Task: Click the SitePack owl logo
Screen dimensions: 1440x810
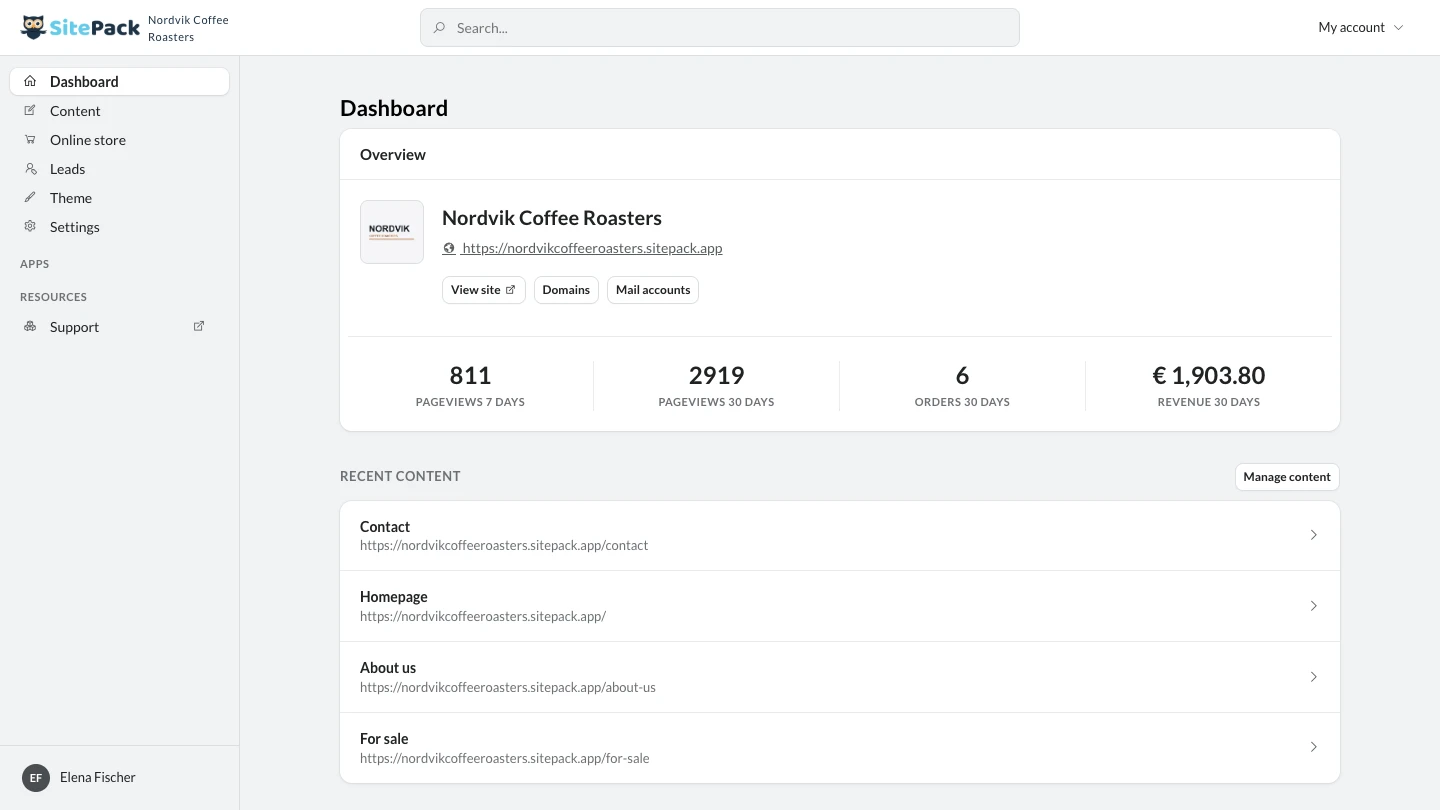Action: [80, 27]
